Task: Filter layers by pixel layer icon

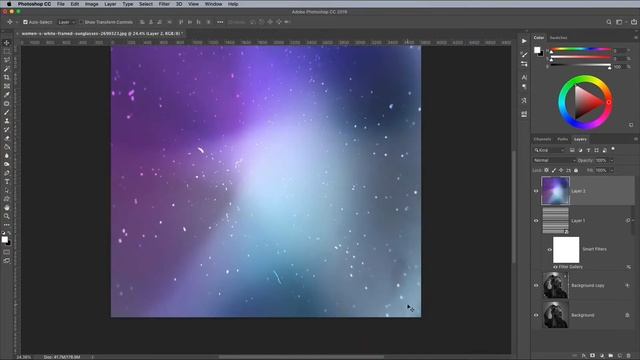Action: click(572, 150)
